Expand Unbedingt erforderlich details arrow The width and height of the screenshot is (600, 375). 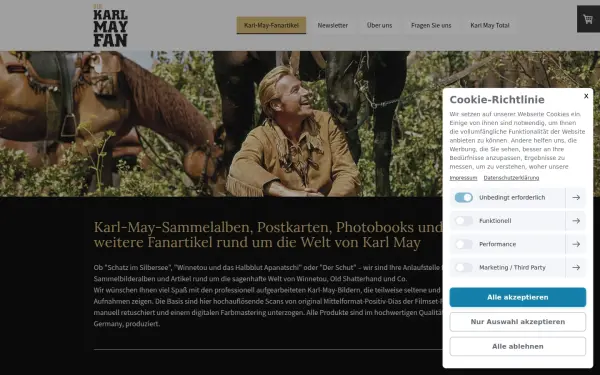(x=576, y=197)
